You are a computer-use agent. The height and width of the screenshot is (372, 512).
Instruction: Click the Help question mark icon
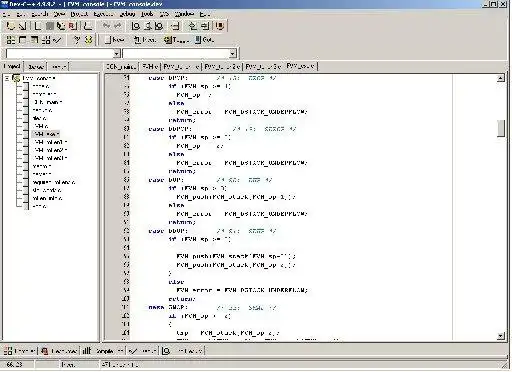coord(77,40)
